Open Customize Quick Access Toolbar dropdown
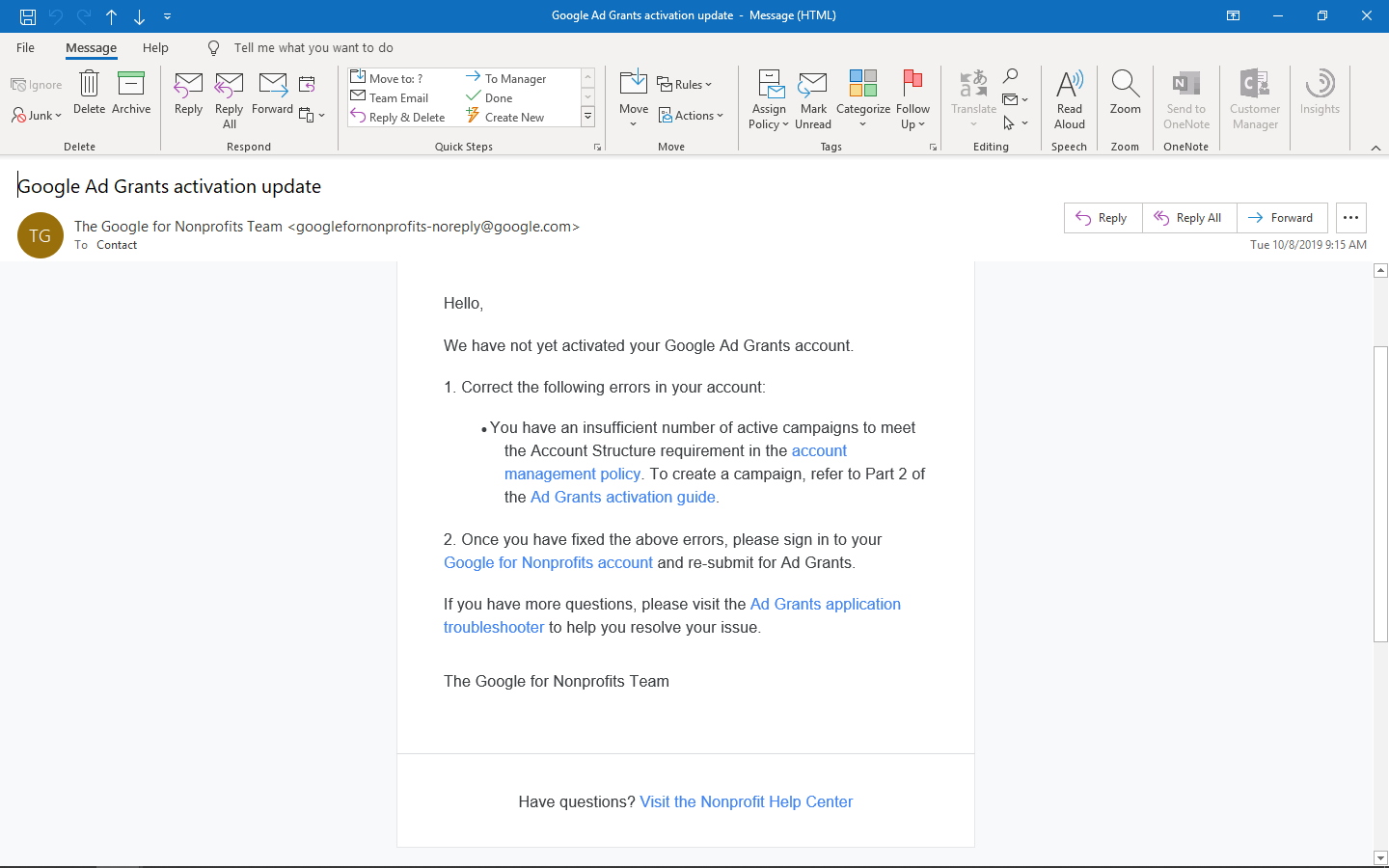Viewport: 1389px width, 868px height. click(167, 16)
